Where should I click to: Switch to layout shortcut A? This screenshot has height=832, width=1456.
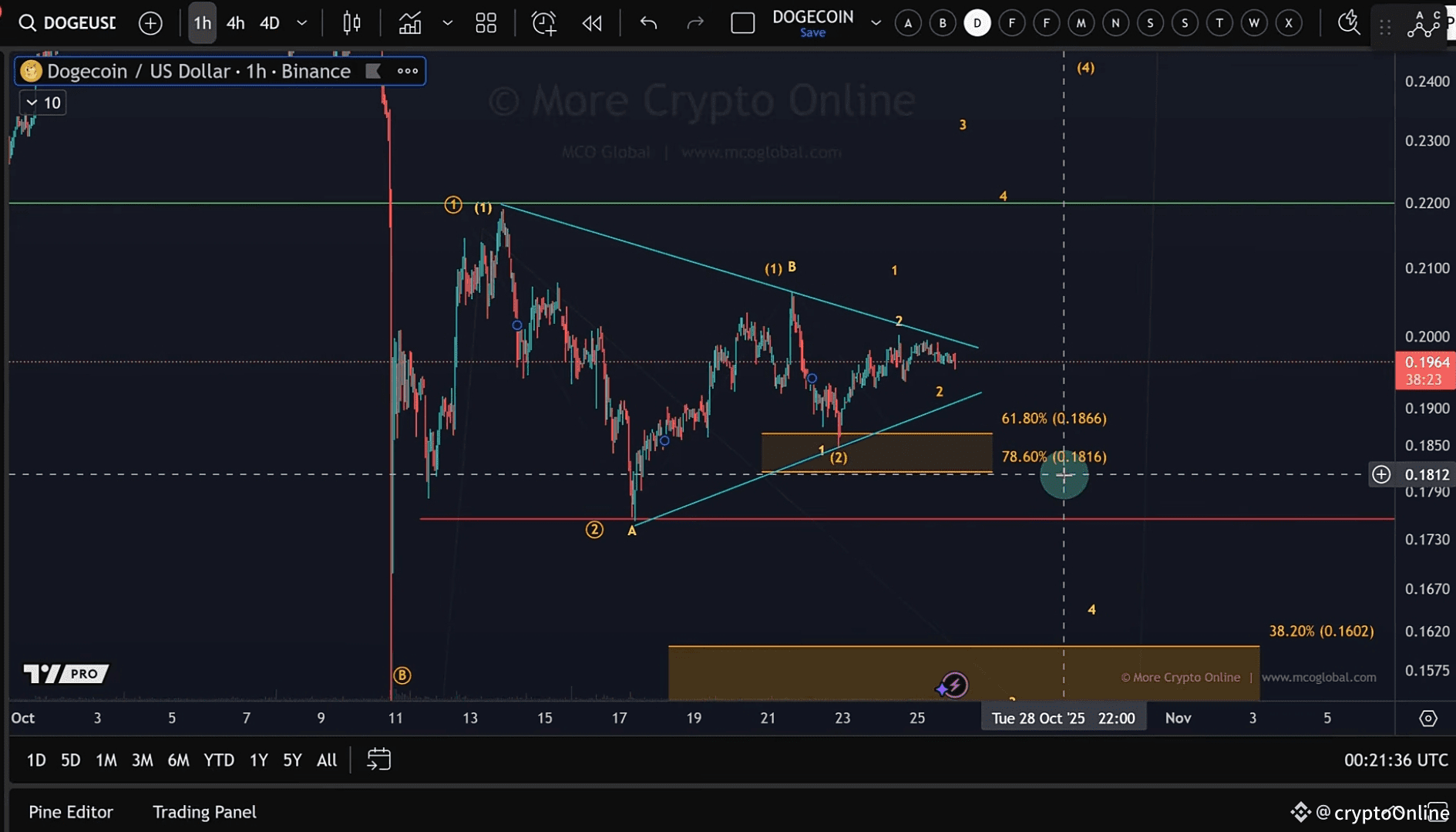[x=908, y=23]
